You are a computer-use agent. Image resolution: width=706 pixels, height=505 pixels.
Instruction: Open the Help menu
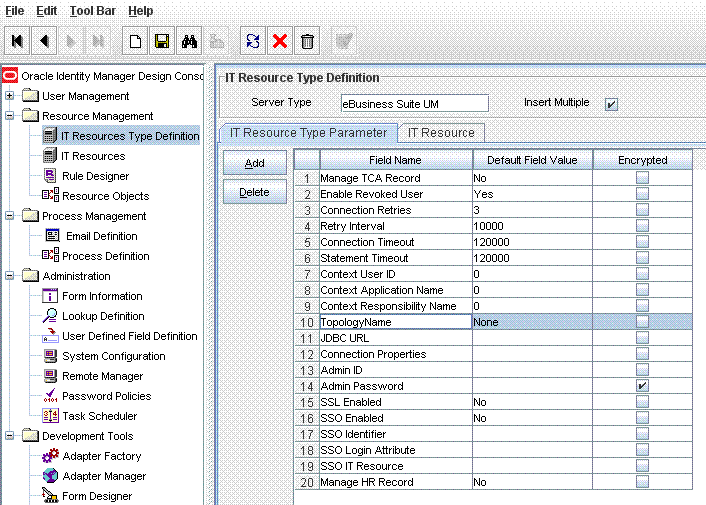click(x=140, y=10)
